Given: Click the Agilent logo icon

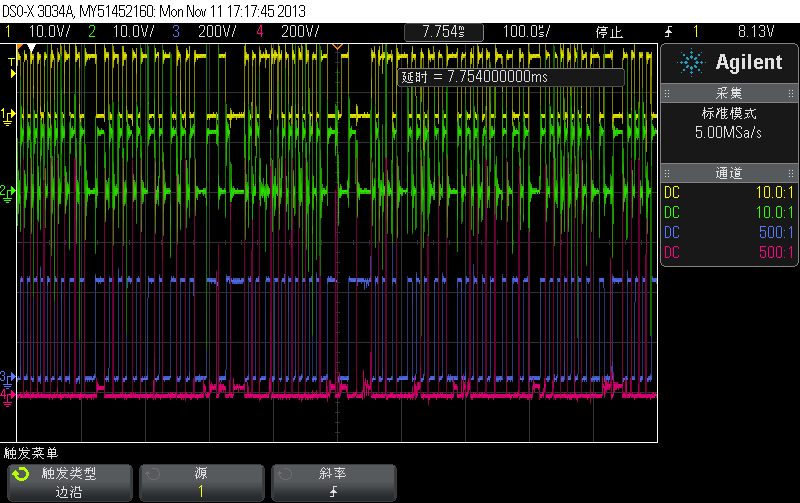Looking at the screenshot, I should pyautogui.click(x=690, y=63).
